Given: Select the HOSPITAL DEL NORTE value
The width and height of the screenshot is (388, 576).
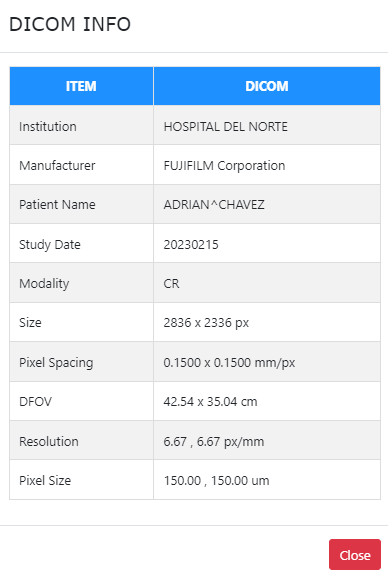Looking at the screenshot, I should click(226, 127).
